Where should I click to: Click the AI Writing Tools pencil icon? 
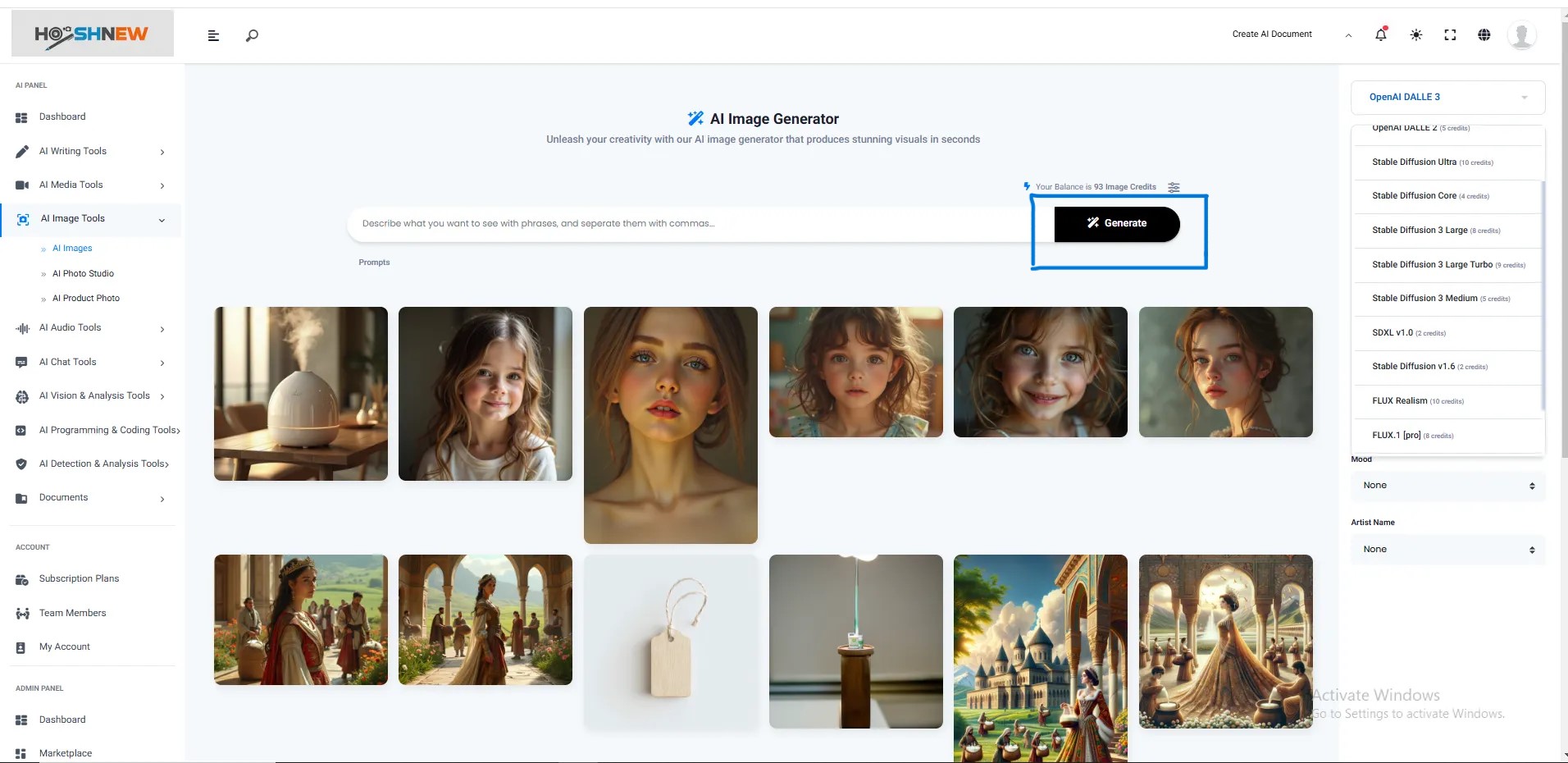(22, 152)
